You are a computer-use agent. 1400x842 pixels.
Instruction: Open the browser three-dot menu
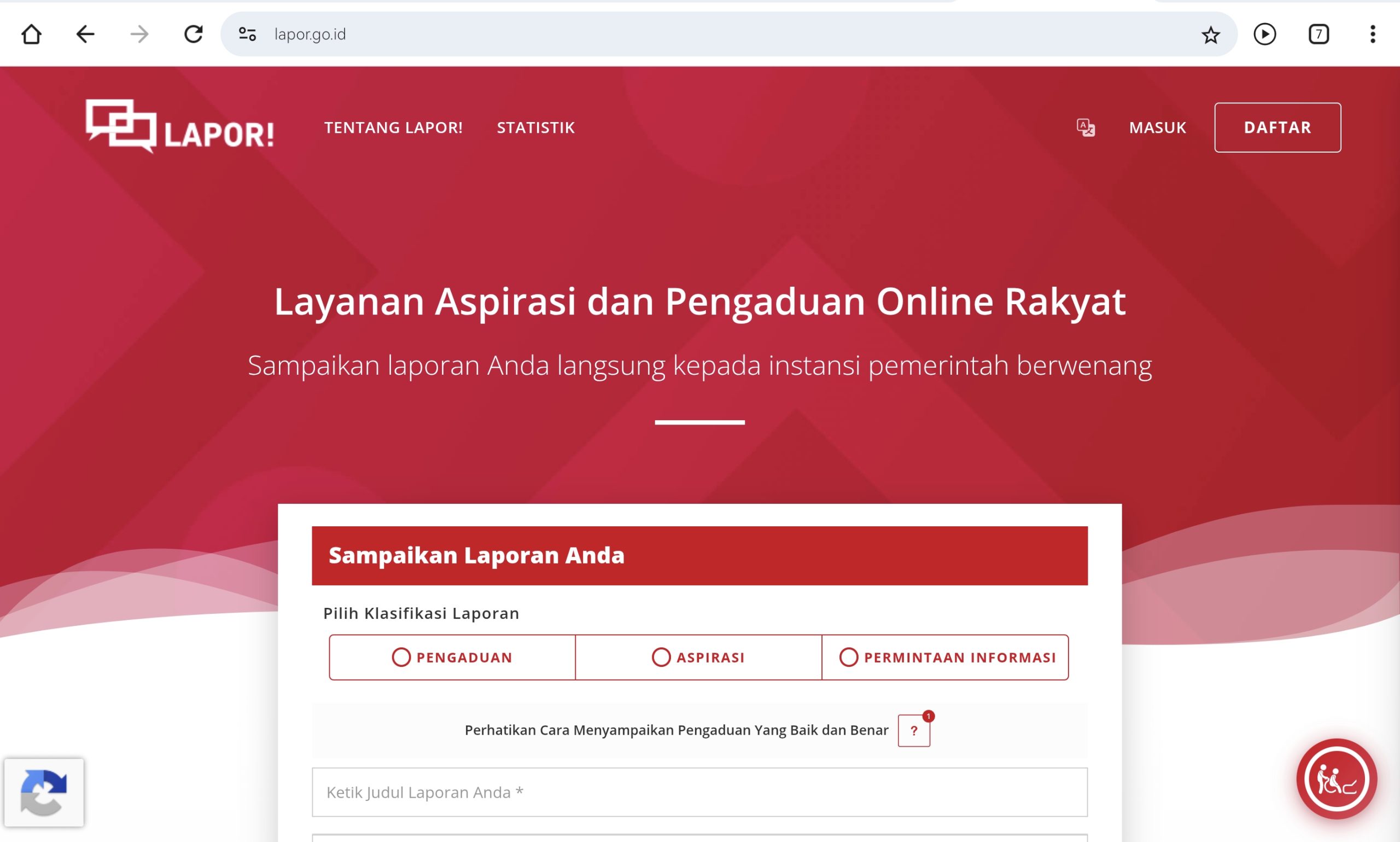1372,34
